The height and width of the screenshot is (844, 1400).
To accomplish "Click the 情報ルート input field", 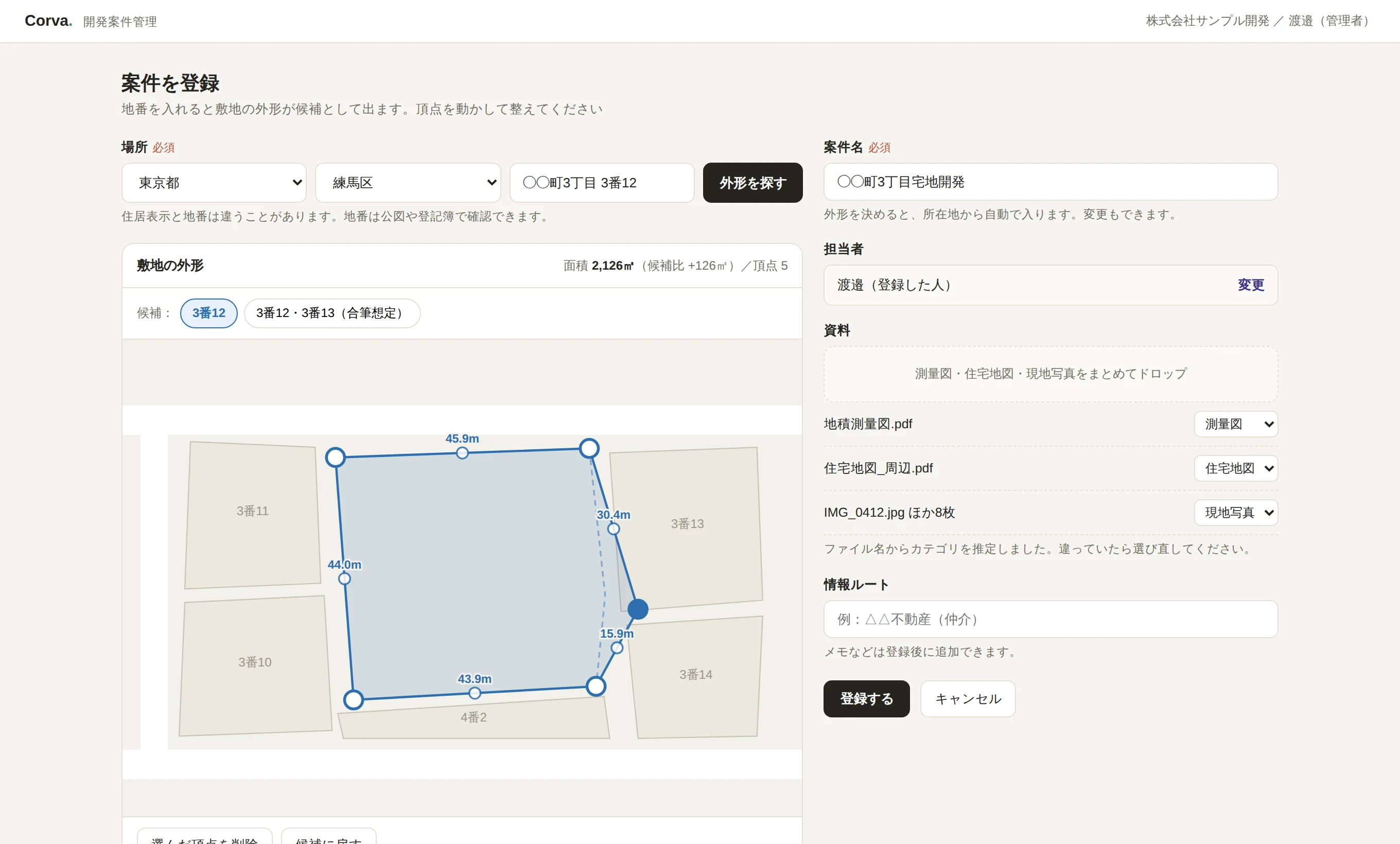I will pyautogui.click(x=1050, y=619).
